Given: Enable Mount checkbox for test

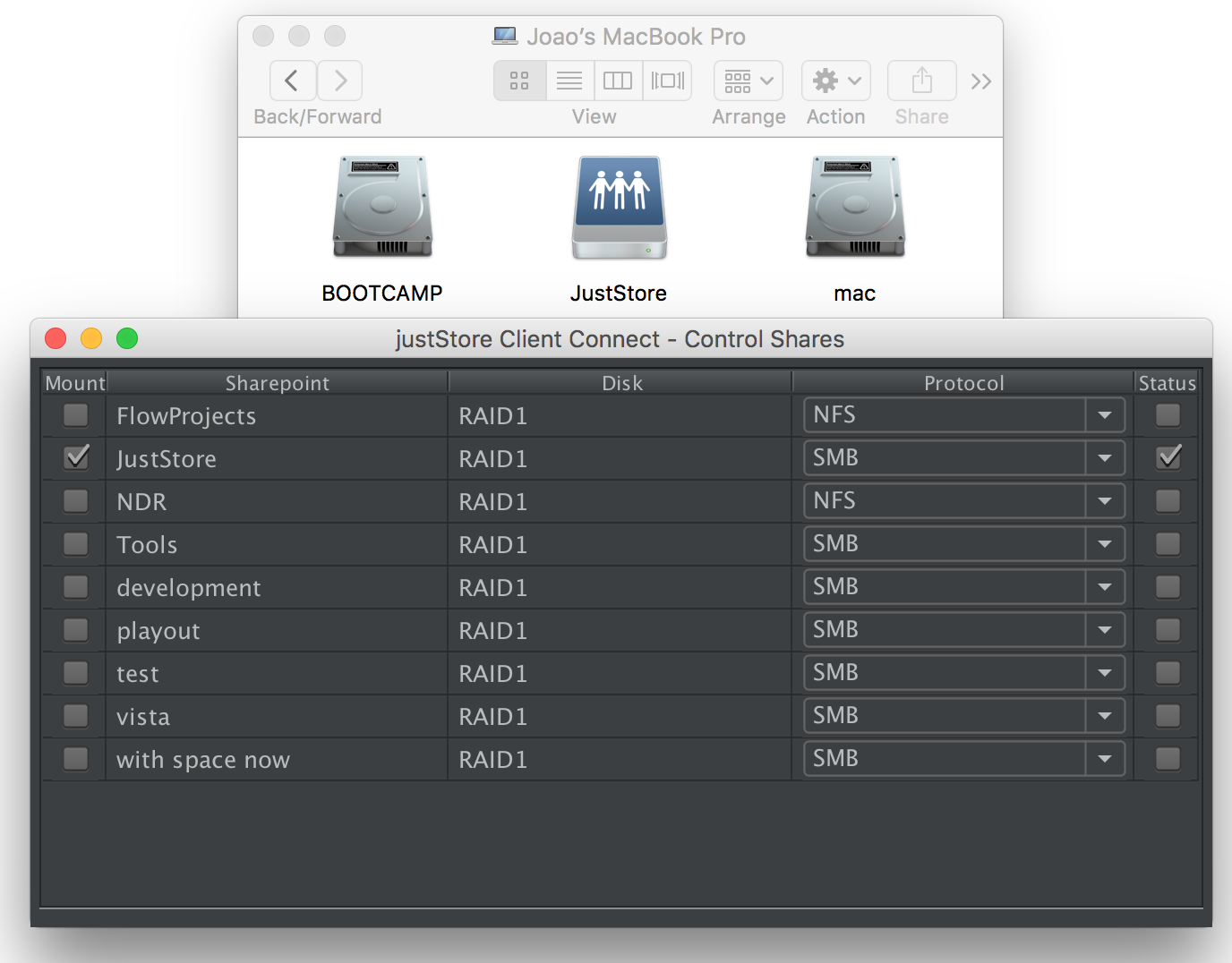Looking at the screenshot, I should click(76, 673).
